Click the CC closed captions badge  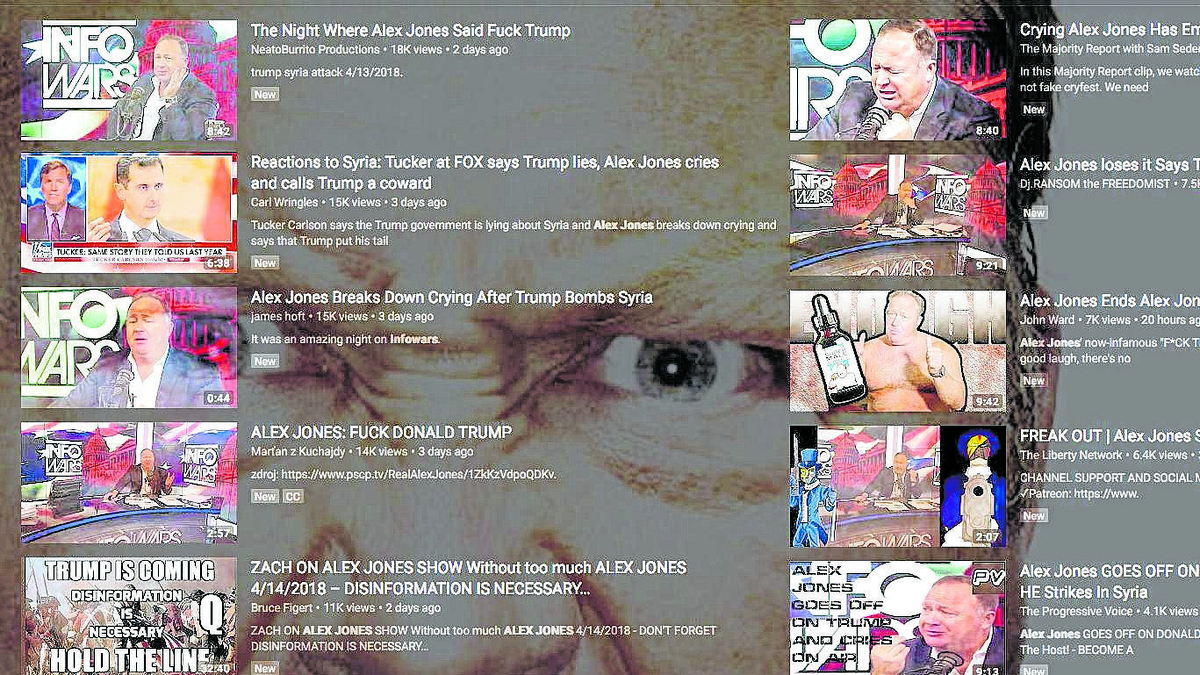click(292, 496)
